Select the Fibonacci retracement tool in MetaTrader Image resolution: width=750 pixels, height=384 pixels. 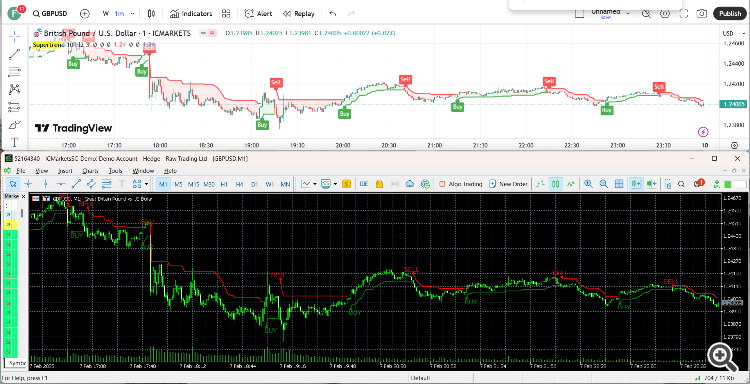point(107,184)
